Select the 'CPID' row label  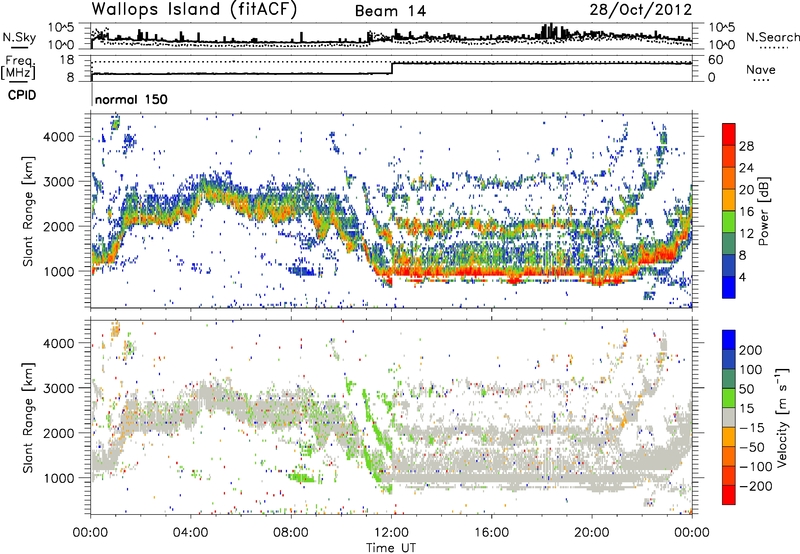(22, 95)
